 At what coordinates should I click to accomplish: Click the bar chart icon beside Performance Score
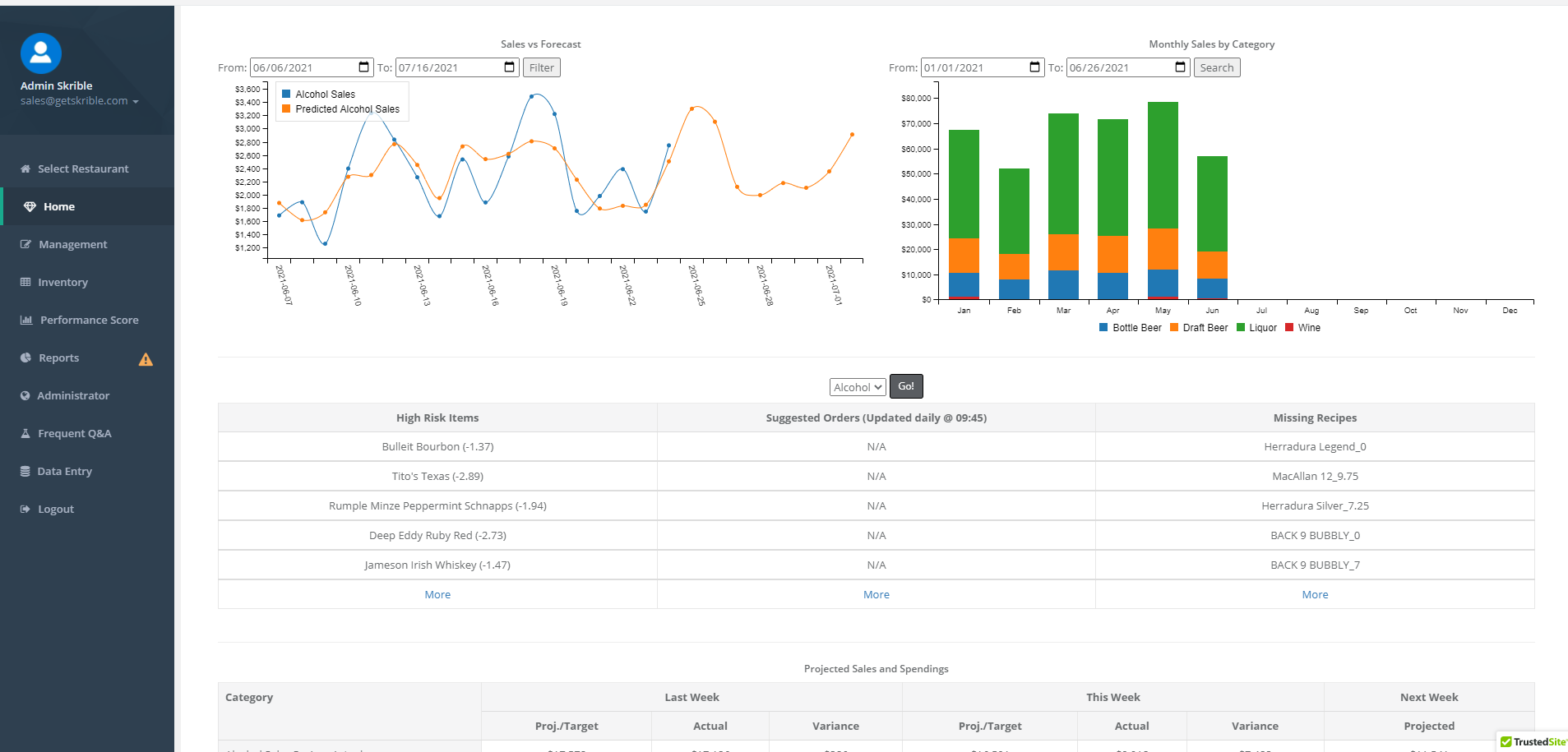pos(26,320)
